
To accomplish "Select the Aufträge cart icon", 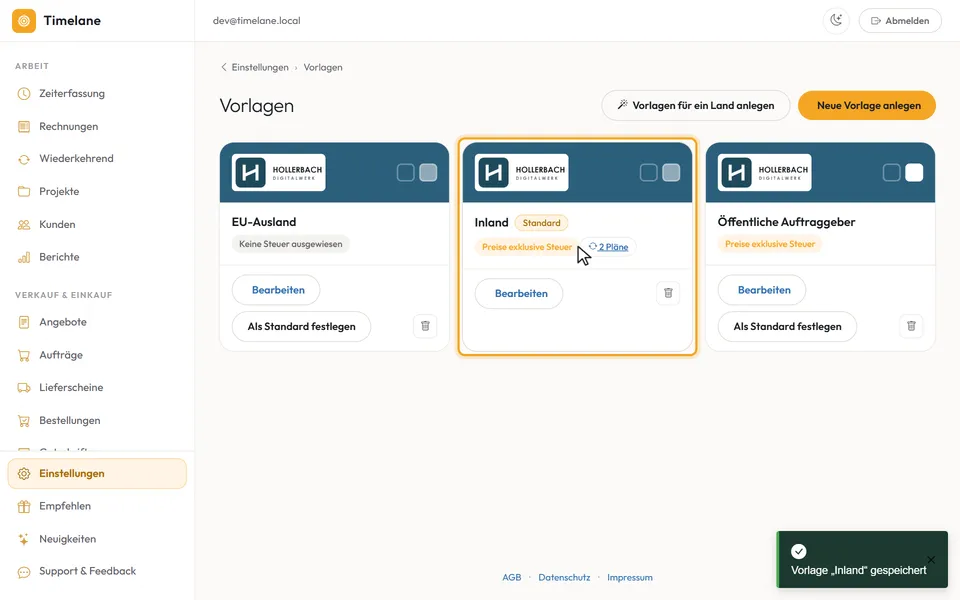I will [x=24, y=355].
